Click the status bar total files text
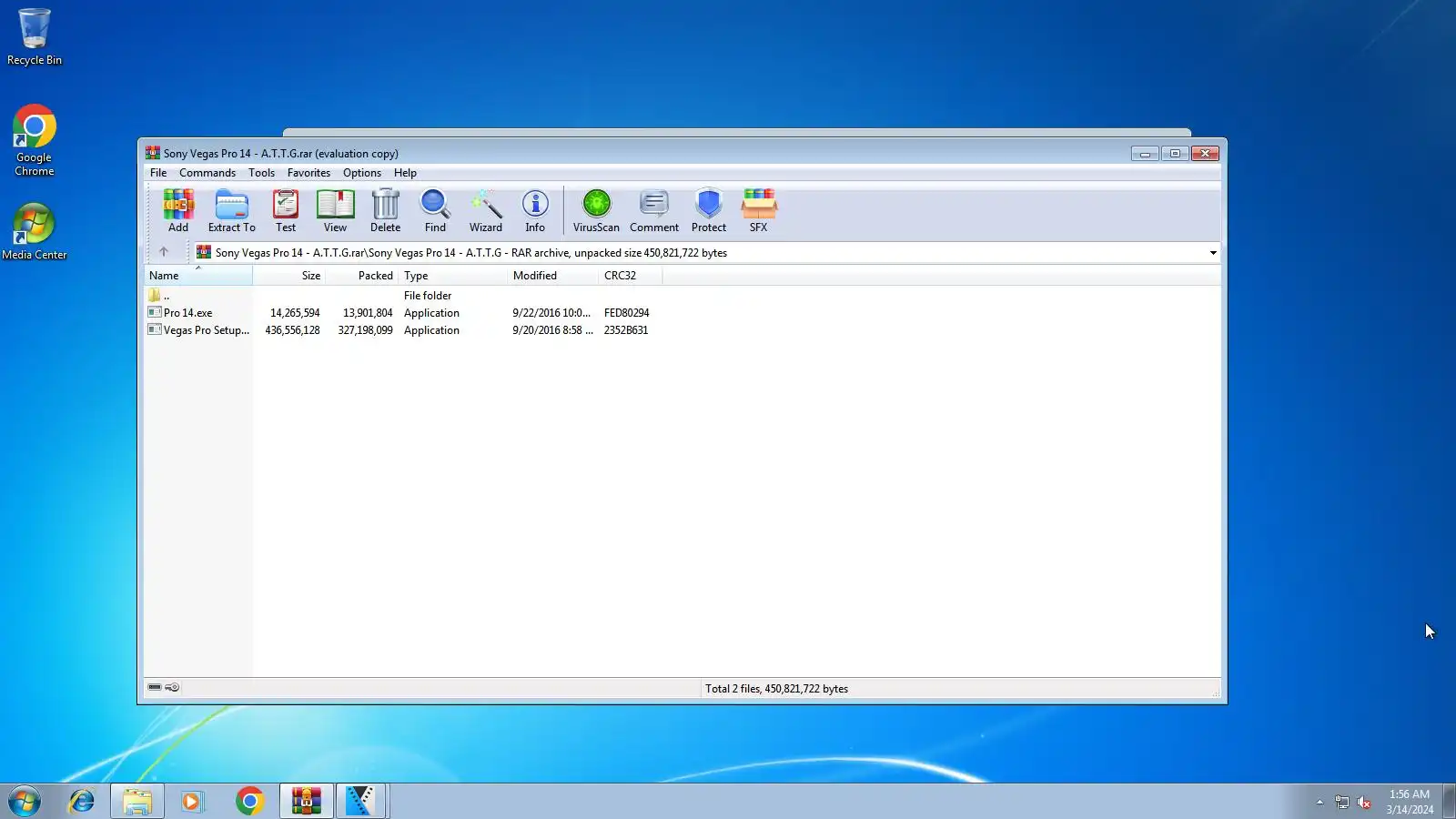1456x819 pixels. coord(776,689)
